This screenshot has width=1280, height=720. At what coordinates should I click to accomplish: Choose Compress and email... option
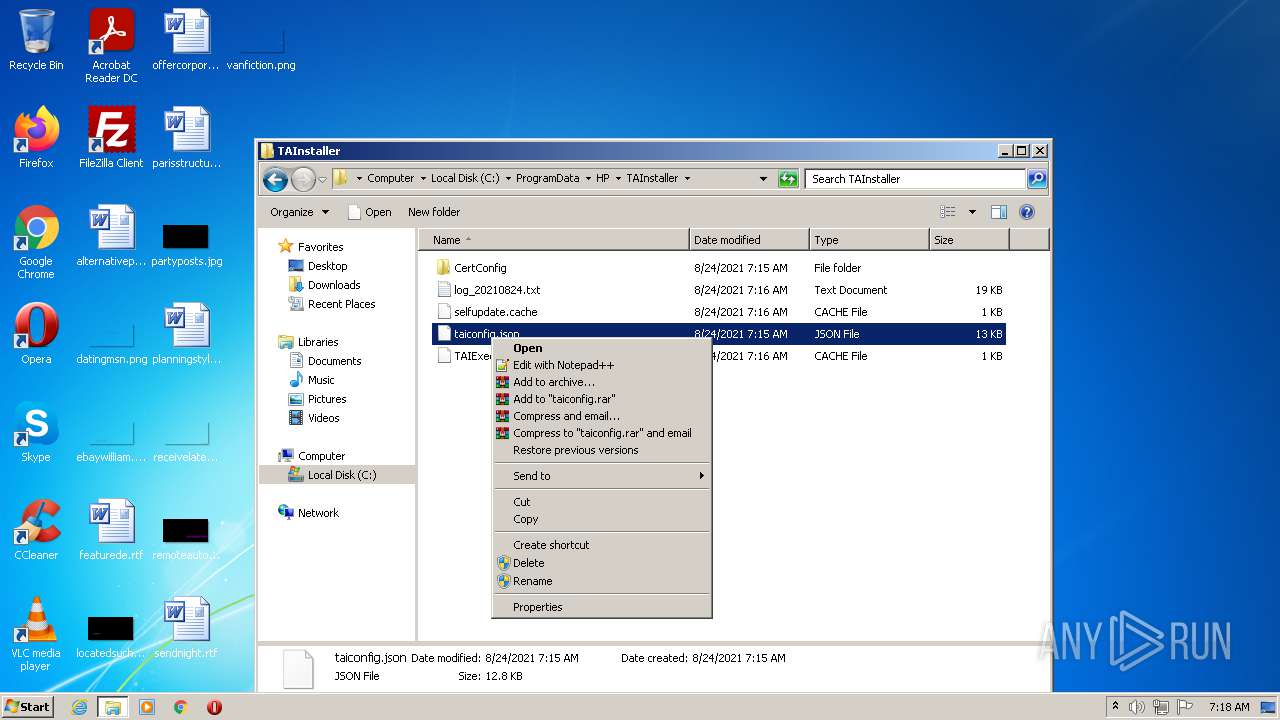[602, 416]
